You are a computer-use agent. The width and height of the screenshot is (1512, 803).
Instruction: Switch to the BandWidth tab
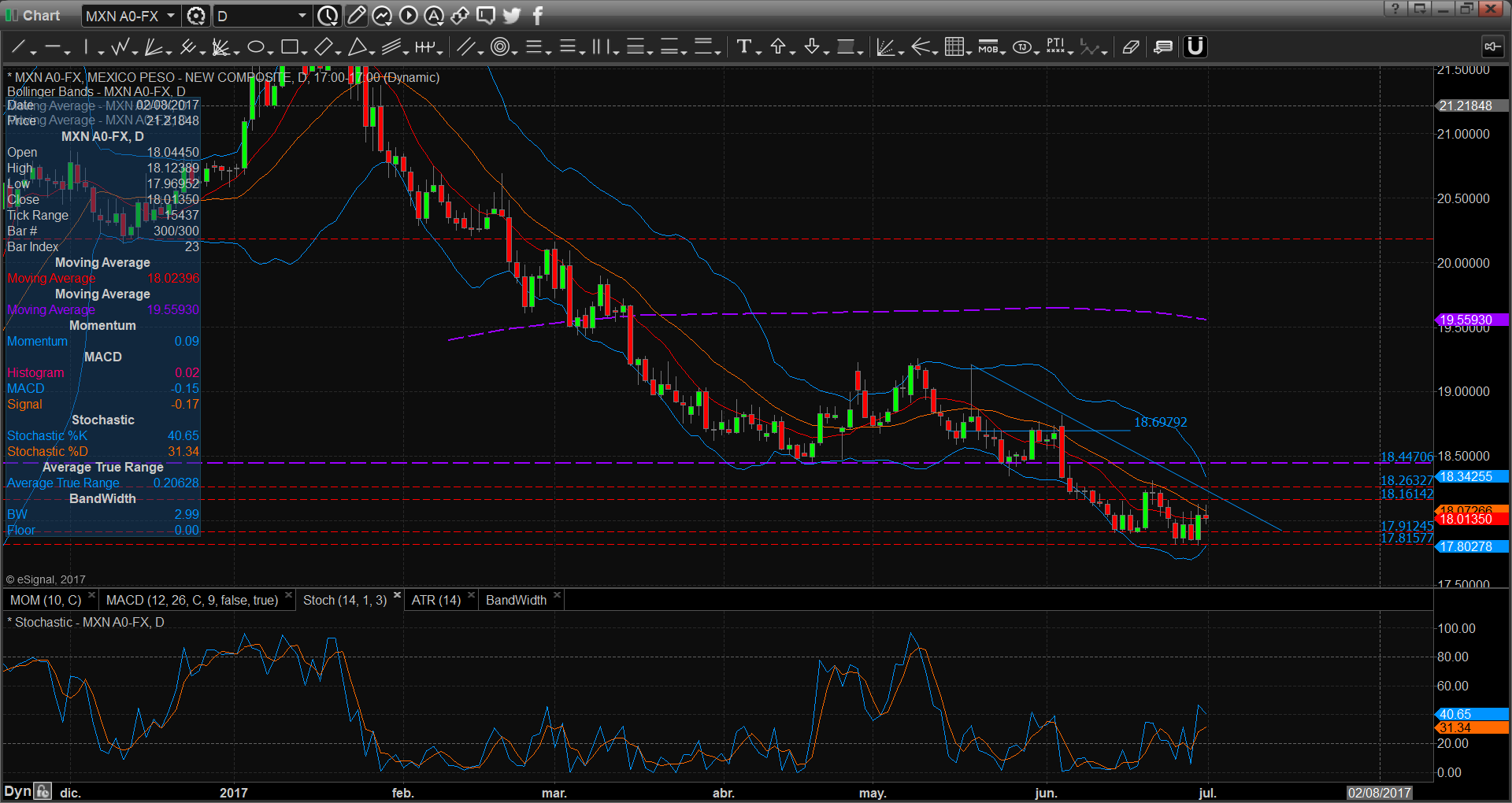pos(516,600)
